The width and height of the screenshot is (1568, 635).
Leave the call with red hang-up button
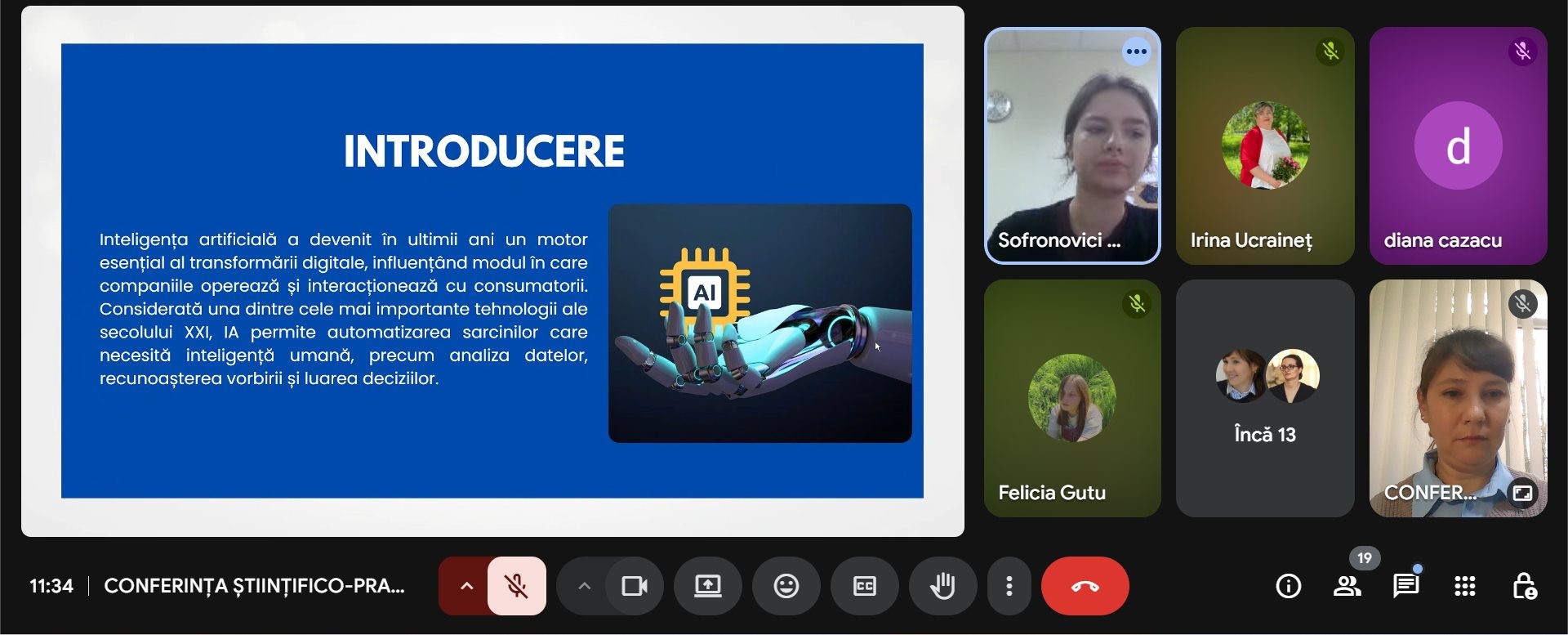coord(1085,586)
